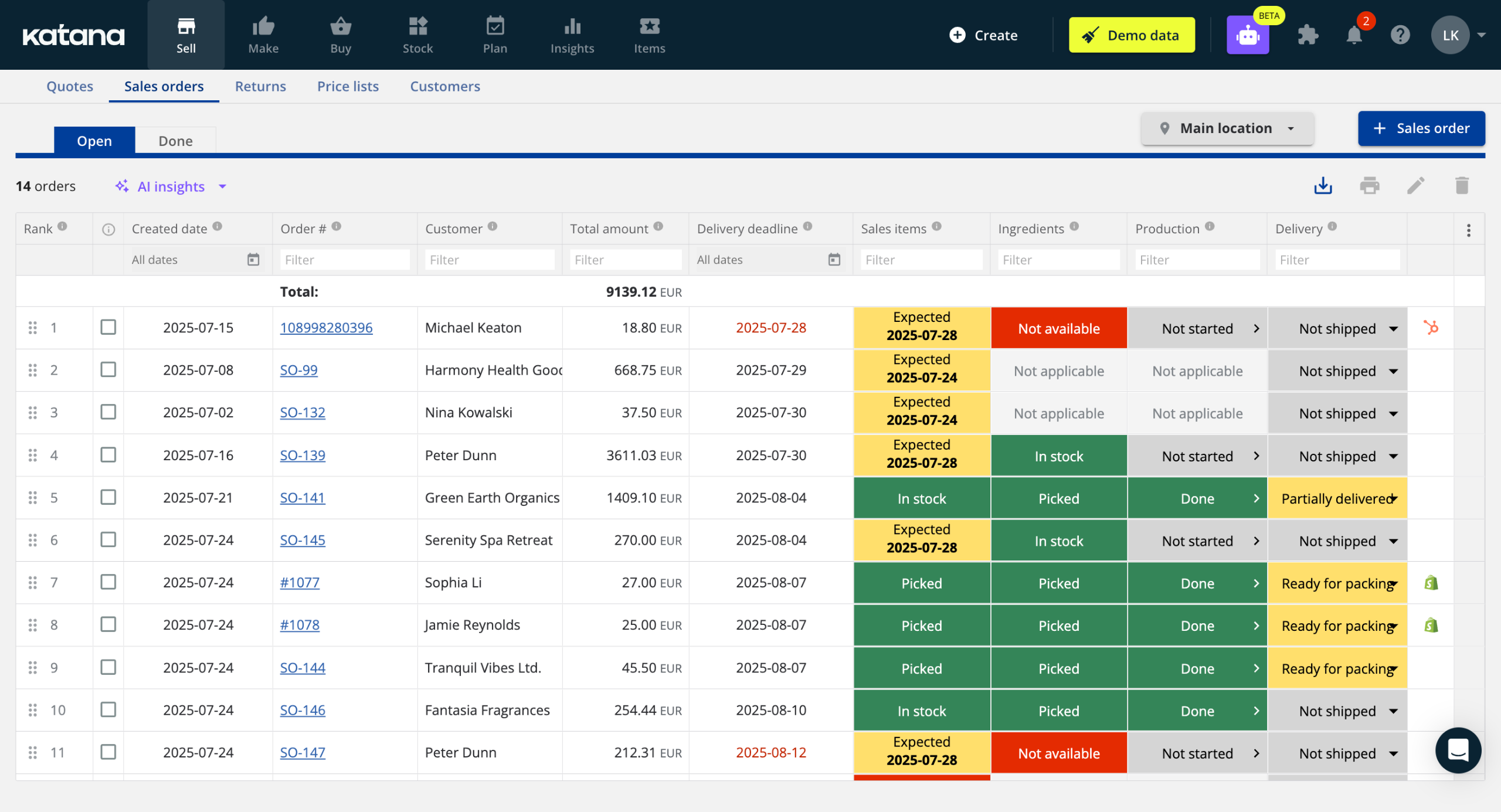This screenshot has width=1501, height=812.
Task: Open delivery status dropdown for SO-141
Action: [x=1394, y=498]
